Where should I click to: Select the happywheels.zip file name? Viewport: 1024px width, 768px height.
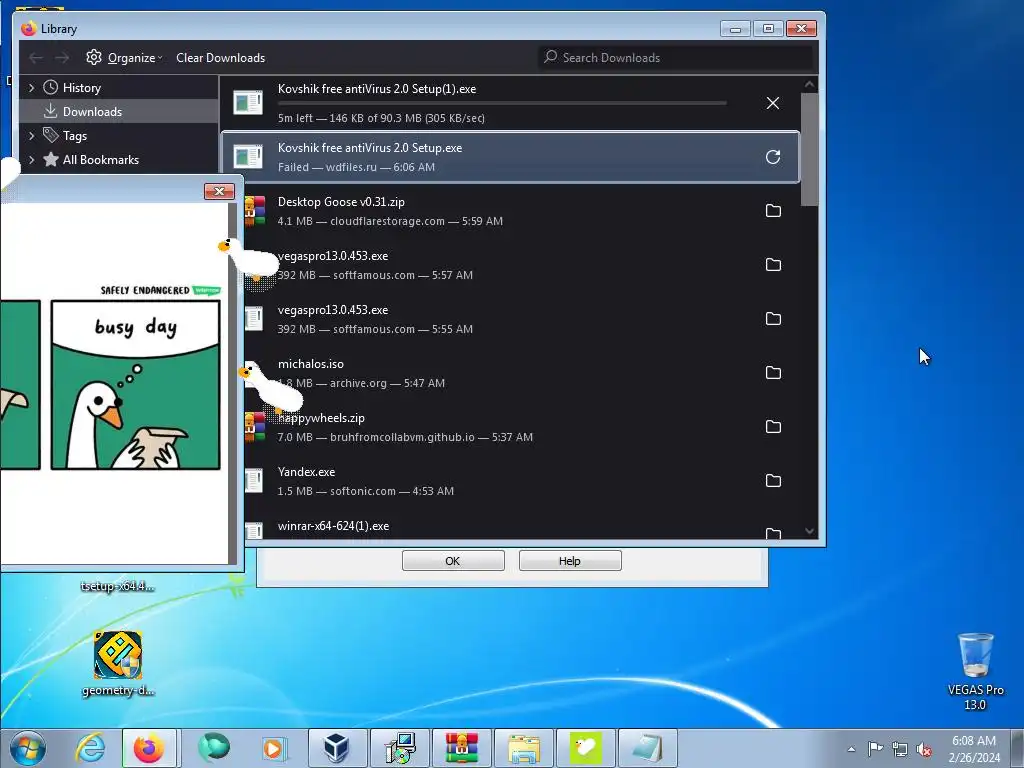coord(321,418)
